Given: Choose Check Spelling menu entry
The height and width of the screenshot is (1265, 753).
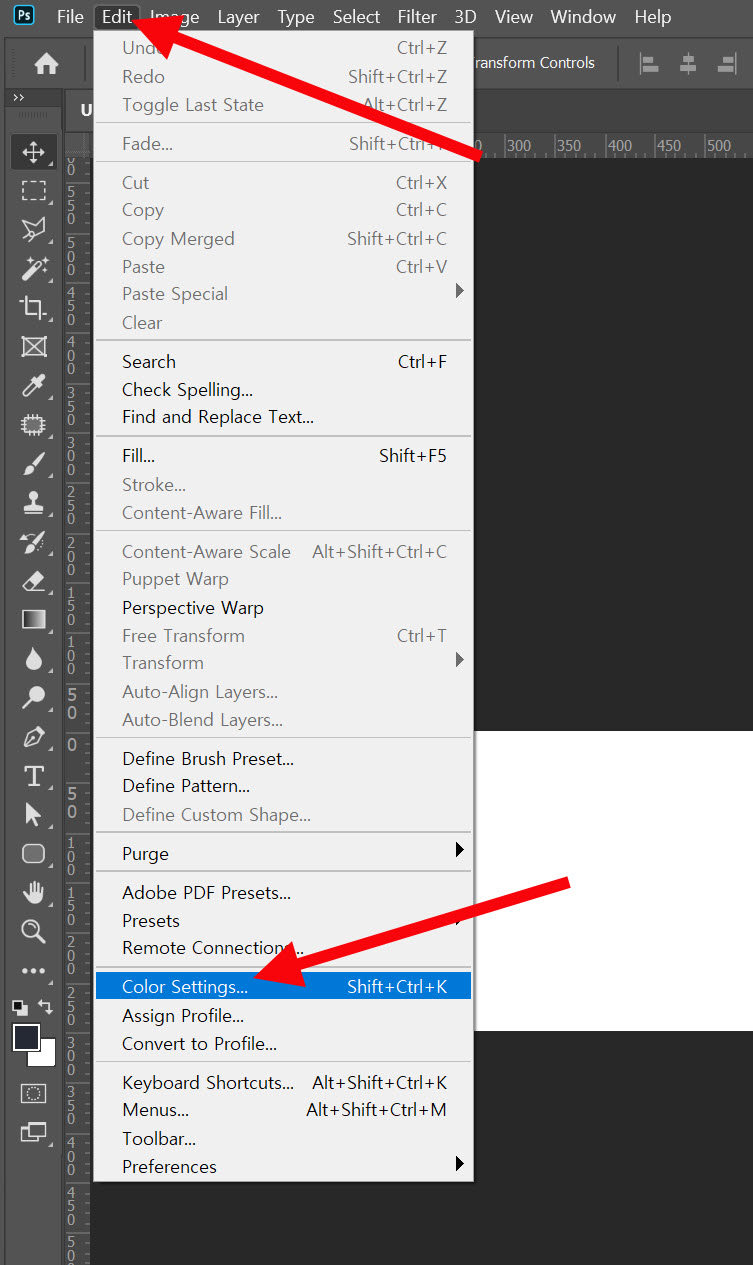Looking at the screenshot, I should pos(283,390).
